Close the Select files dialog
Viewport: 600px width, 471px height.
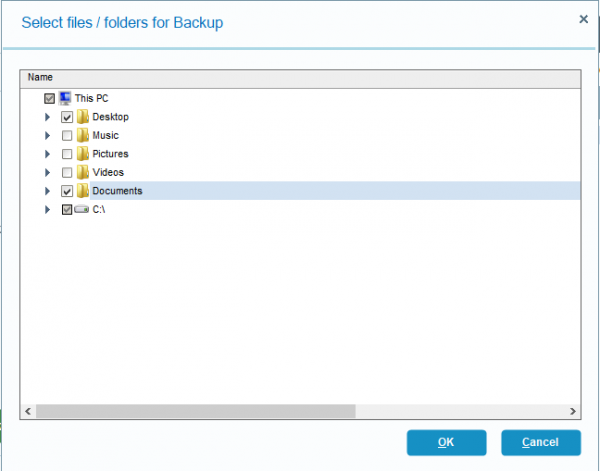point(583,19)
